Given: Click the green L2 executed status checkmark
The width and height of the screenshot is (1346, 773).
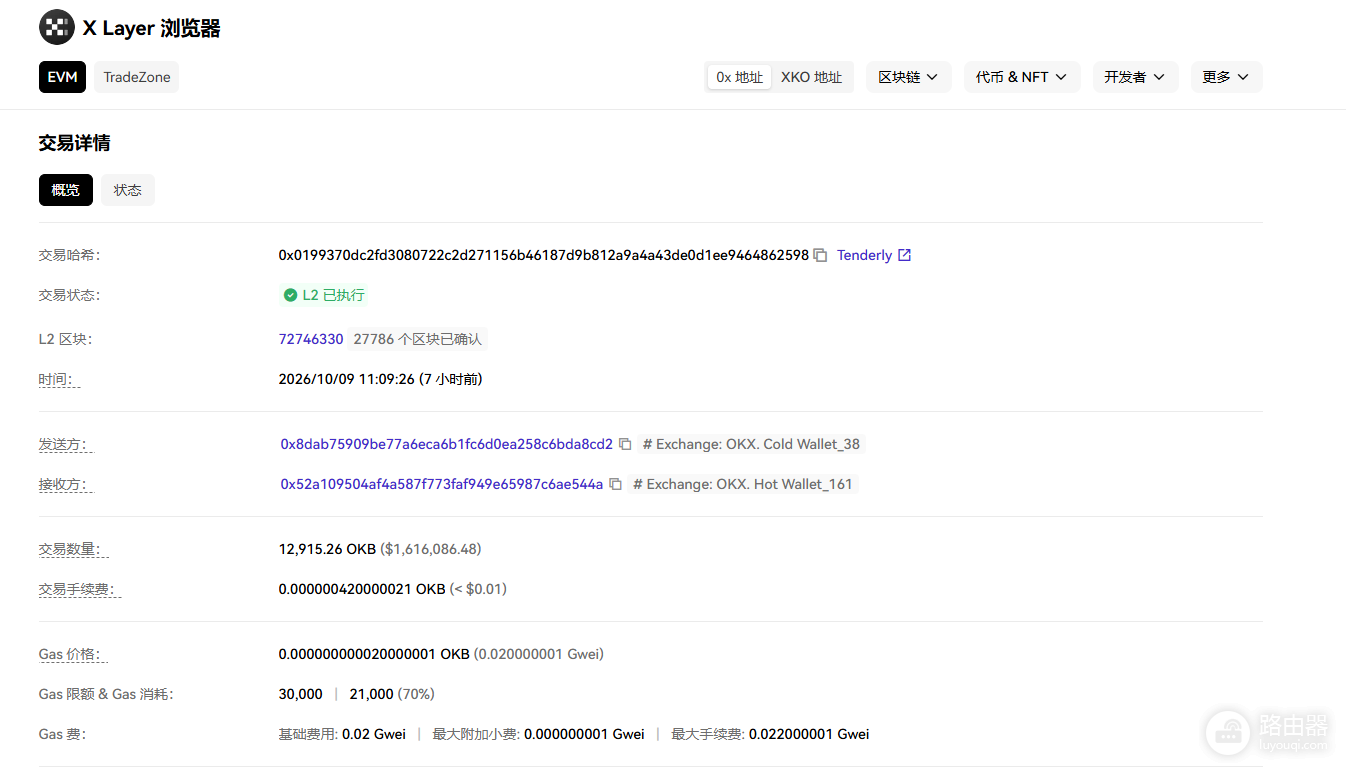Looking at the screenshot, I should 290,295.
